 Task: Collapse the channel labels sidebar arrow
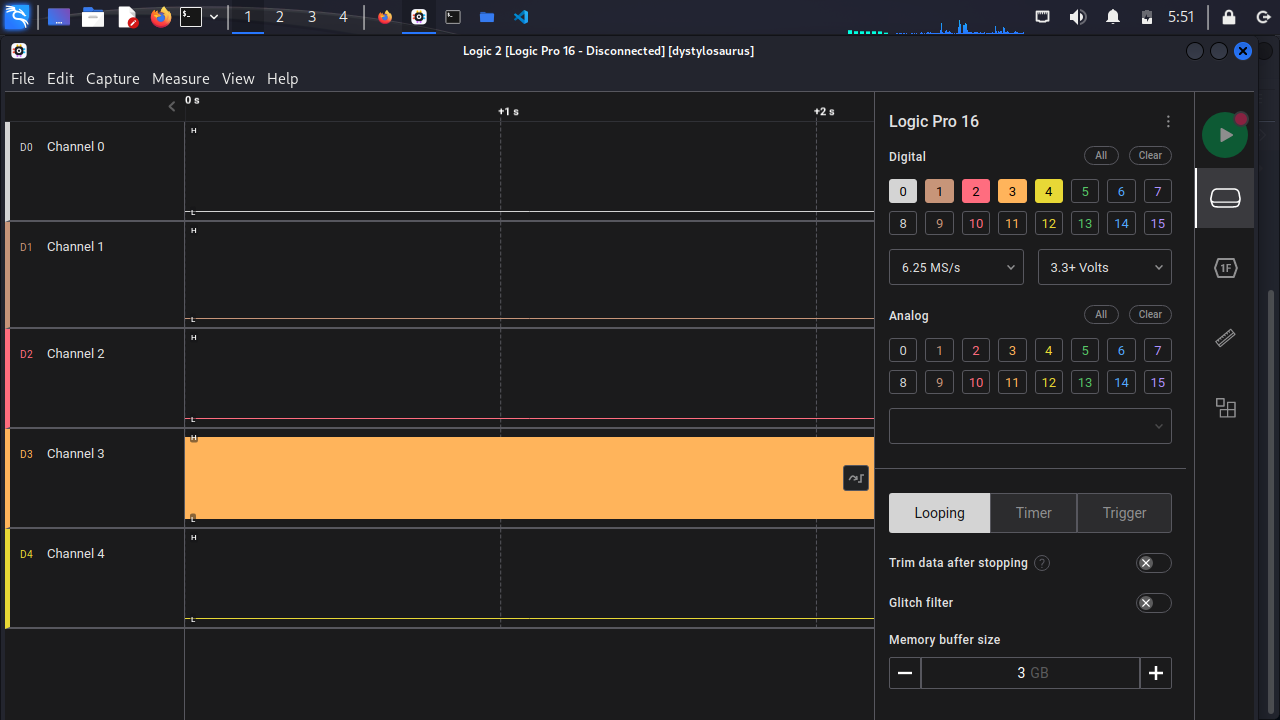point(172,106)
